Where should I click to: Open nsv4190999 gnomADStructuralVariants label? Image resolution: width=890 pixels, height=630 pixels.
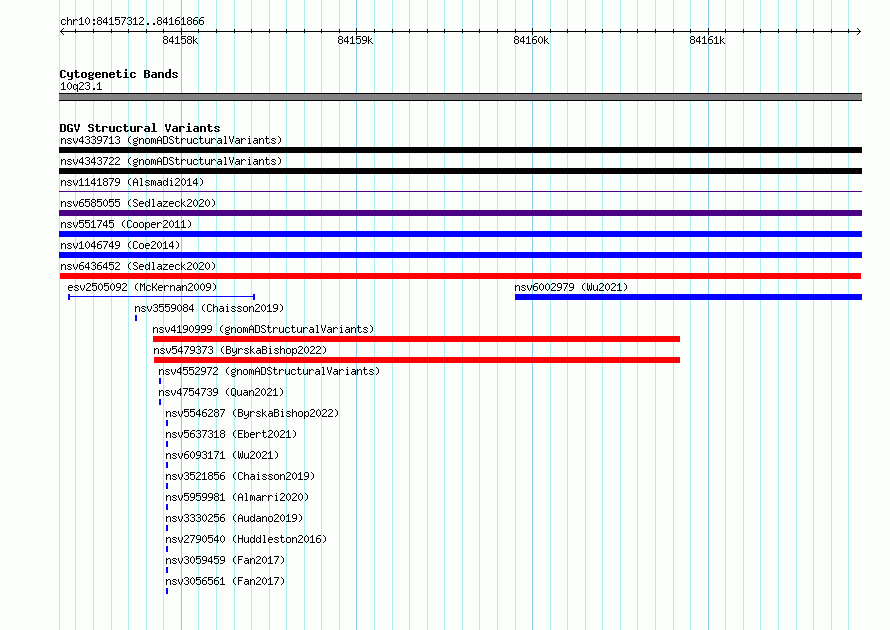(x=263, y=329)
